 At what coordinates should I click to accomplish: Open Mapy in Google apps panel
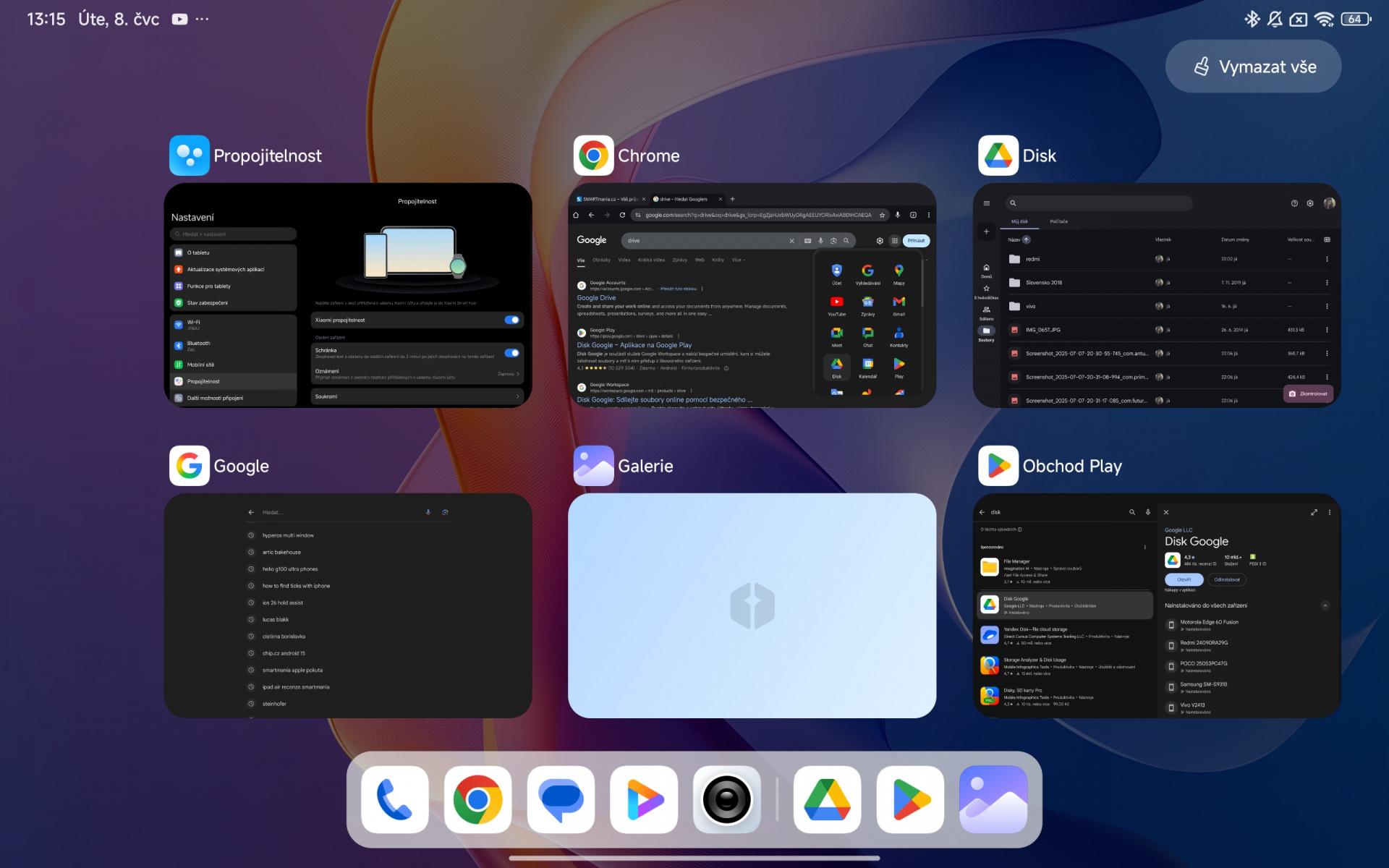pyautogui.click(x=899, y=275)
